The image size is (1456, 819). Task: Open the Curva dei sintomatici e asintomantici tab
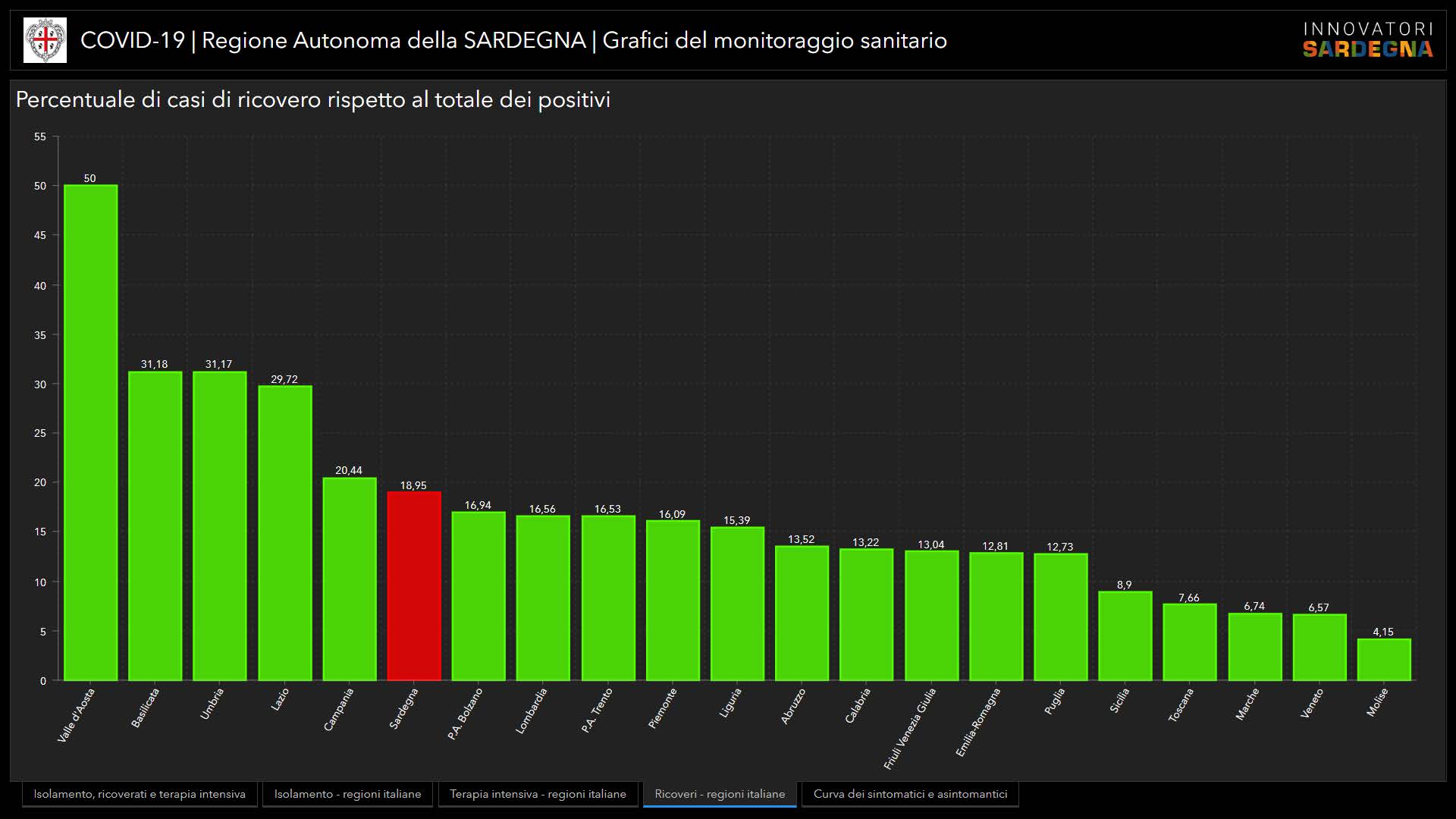click(910, 794)
